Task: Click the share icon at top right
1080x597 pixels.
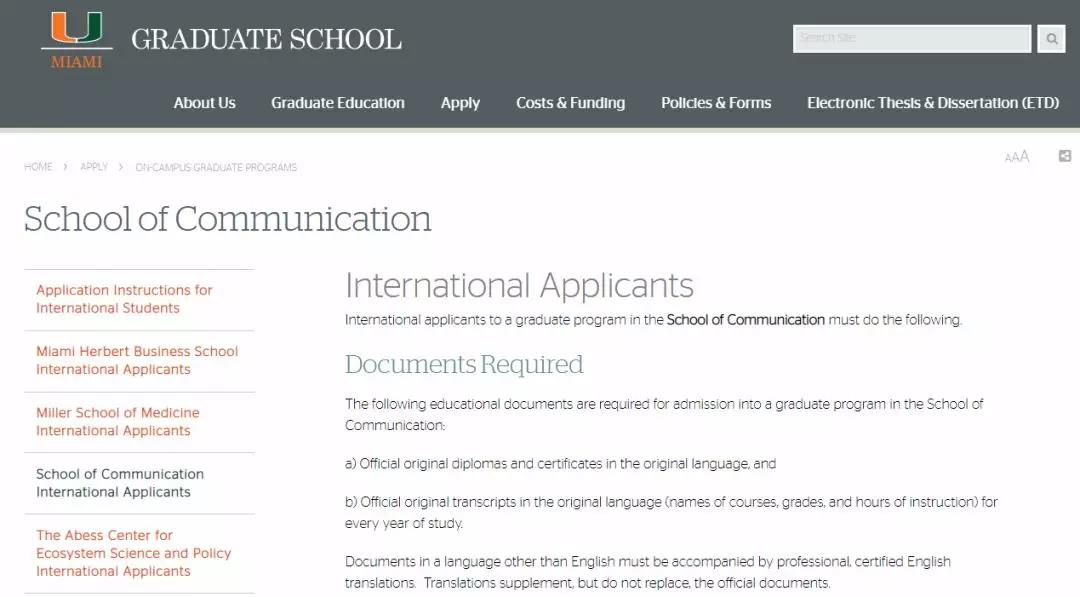Action: [1065, 156]
